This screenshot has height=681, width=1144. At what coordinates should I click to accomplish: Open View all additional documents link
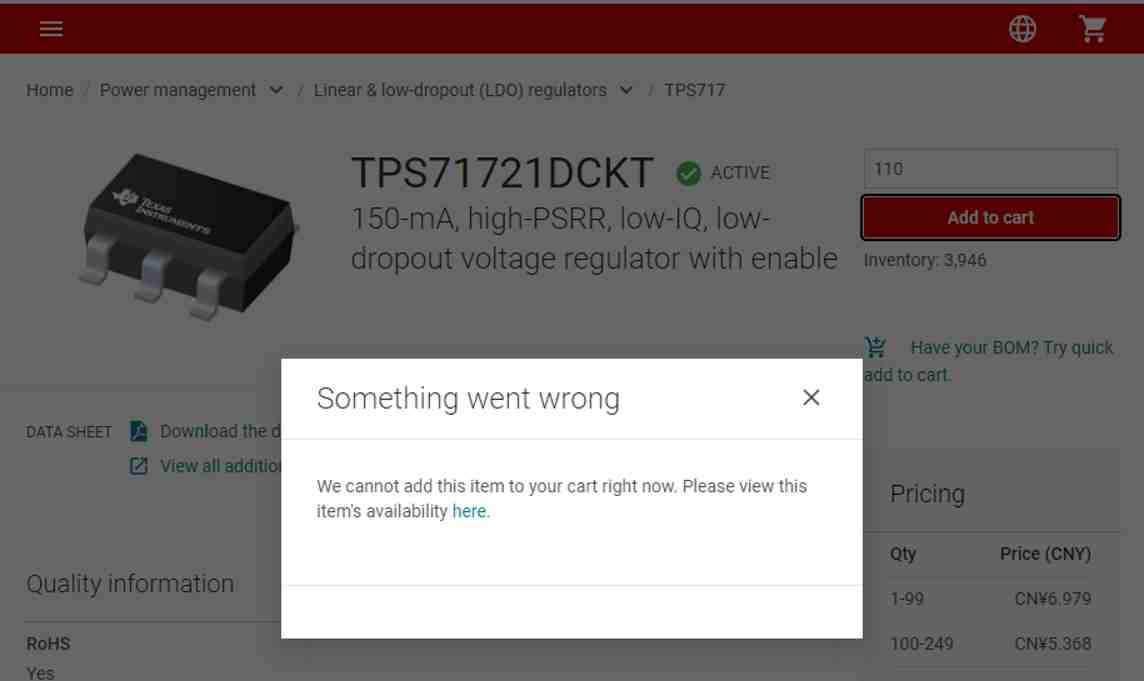(x=220, y=466)
